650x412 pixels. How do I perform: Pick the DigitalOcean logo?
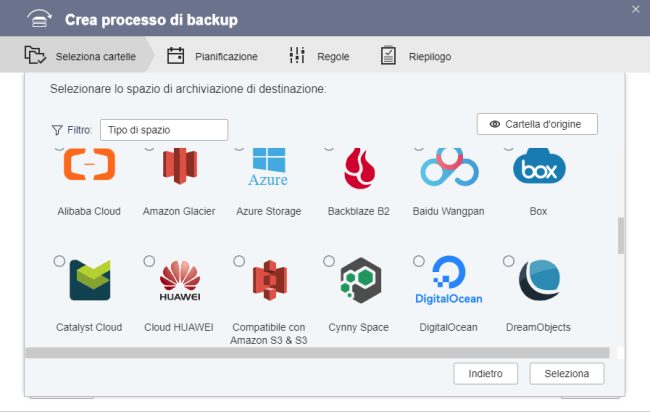point(449,280)
